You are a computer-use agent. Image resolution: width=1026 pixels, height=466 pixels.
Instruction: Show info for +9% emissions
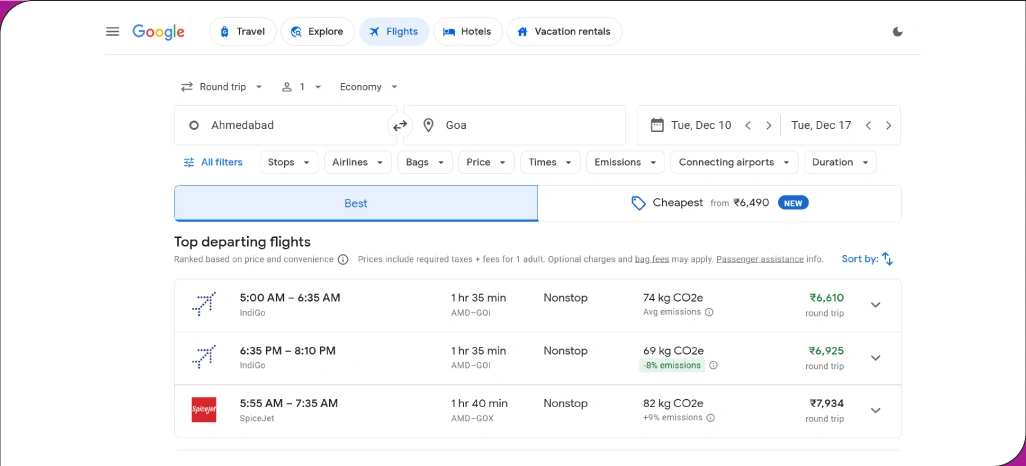(711, 418)
